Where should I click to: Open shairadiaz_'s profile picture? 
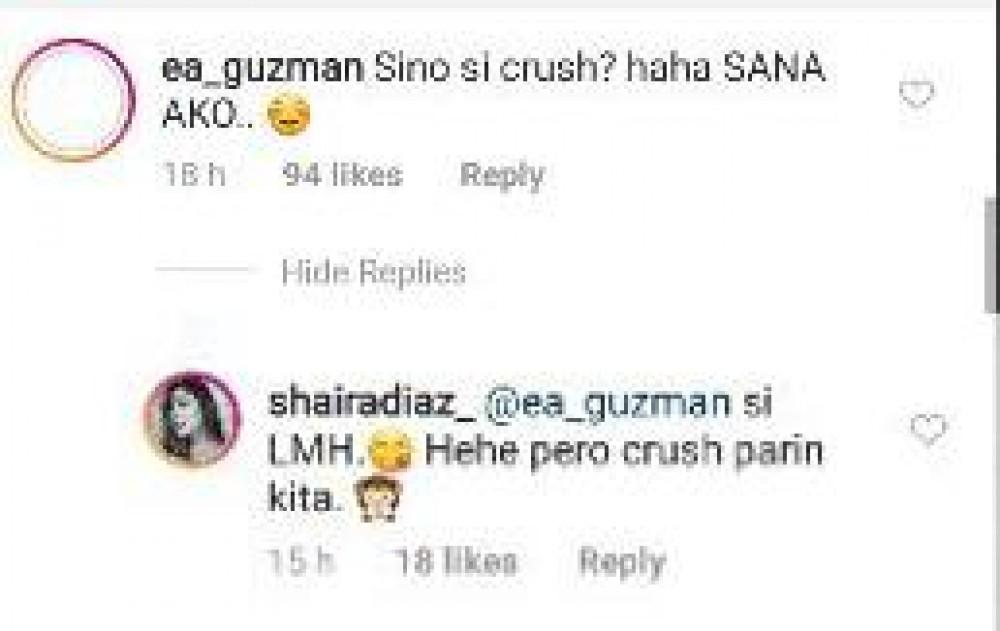click(x=193, y=419)
